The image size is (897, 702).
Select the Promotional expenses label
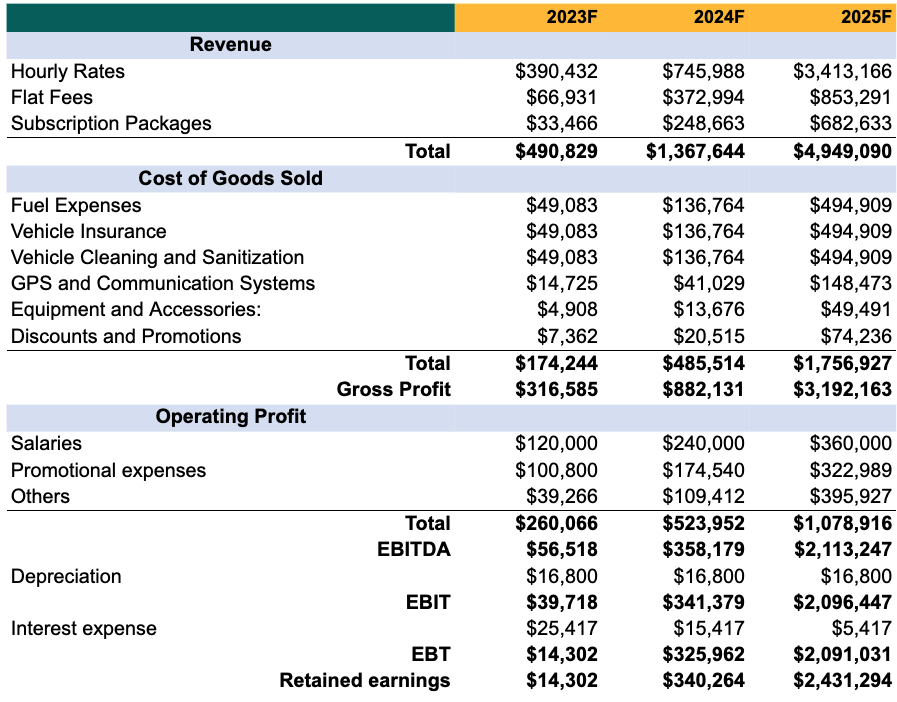pos(108,470)
